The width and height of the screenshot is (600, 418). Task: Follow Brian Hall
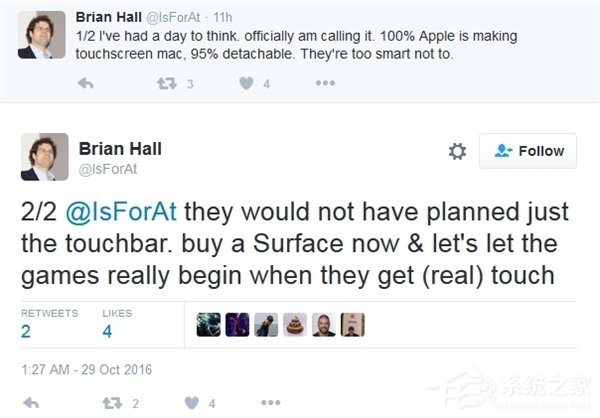click(x=528, y=151)
